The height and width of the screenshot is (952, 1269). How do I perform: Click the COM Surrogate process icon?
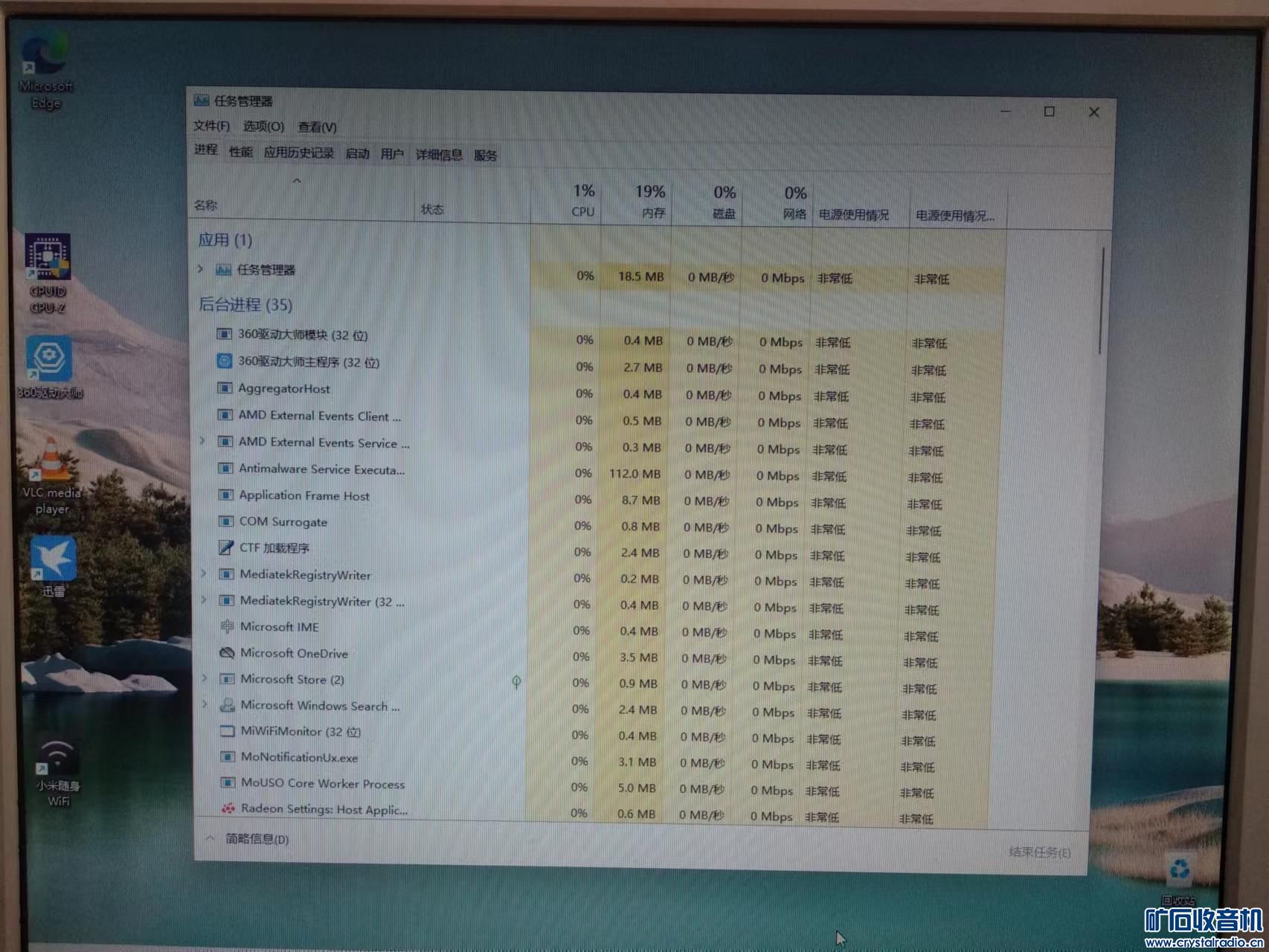[x=225, y=521]
